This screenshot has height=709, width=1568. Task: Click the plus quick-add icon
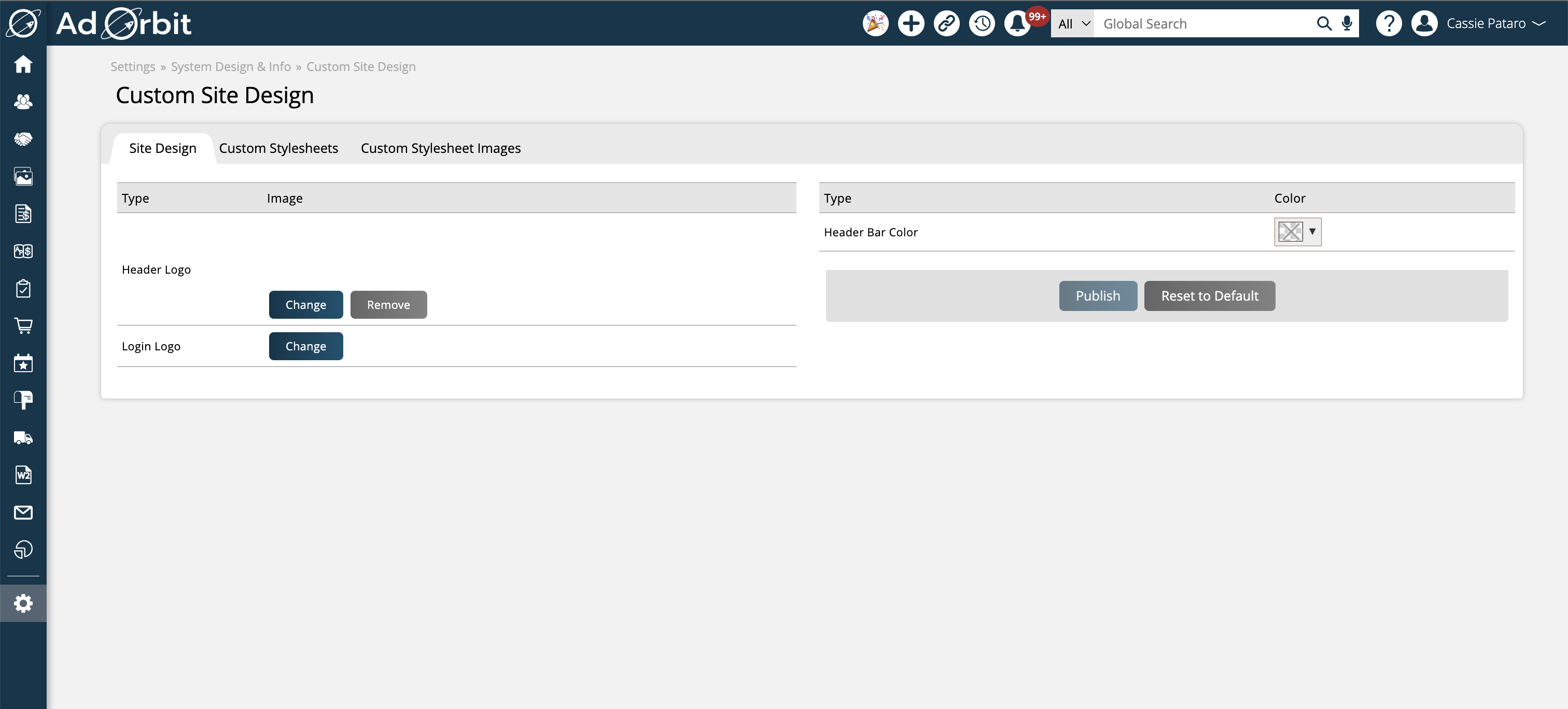click(x=911, y=23)
